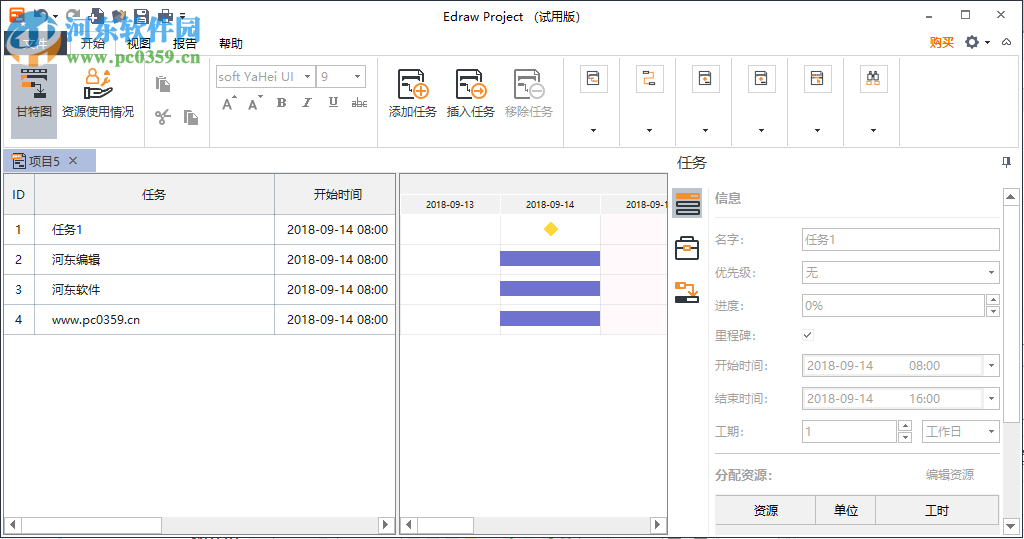The height and width of the screenshot is (539, 1024).
Task: Switch to the 视图 ribbon tab
Action: (138, 43)
